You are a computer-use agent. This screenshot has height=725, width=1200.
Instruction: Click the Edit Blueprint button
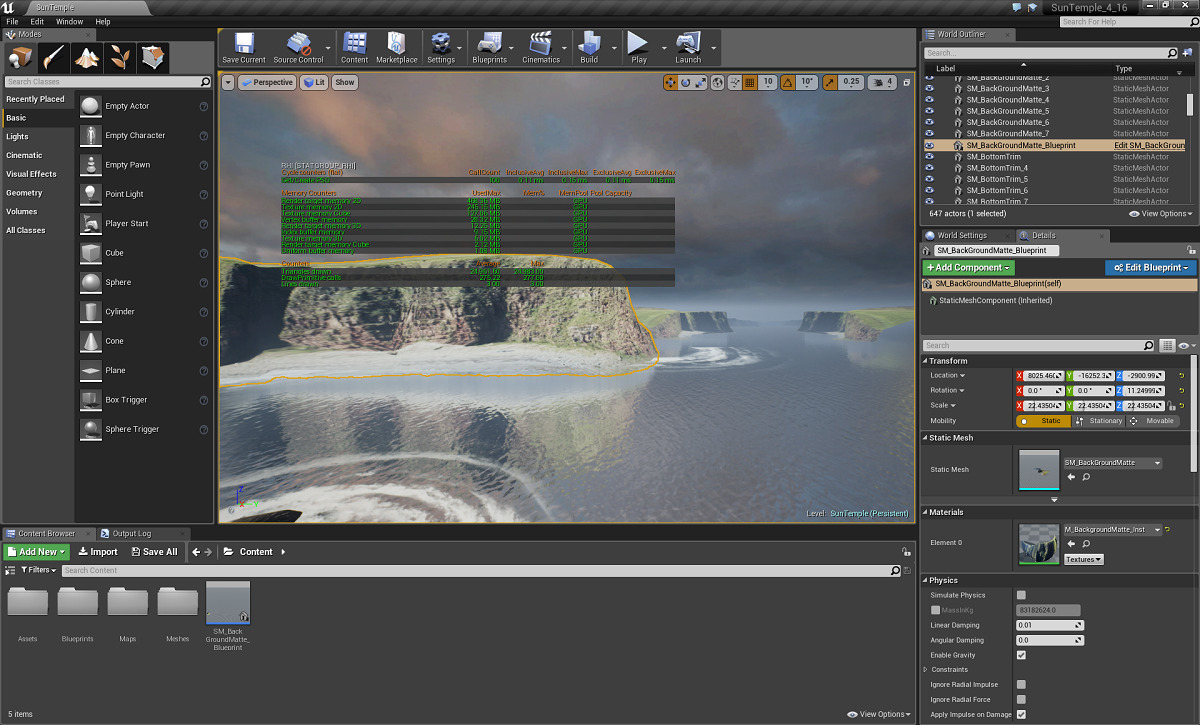pos(1150,267)
